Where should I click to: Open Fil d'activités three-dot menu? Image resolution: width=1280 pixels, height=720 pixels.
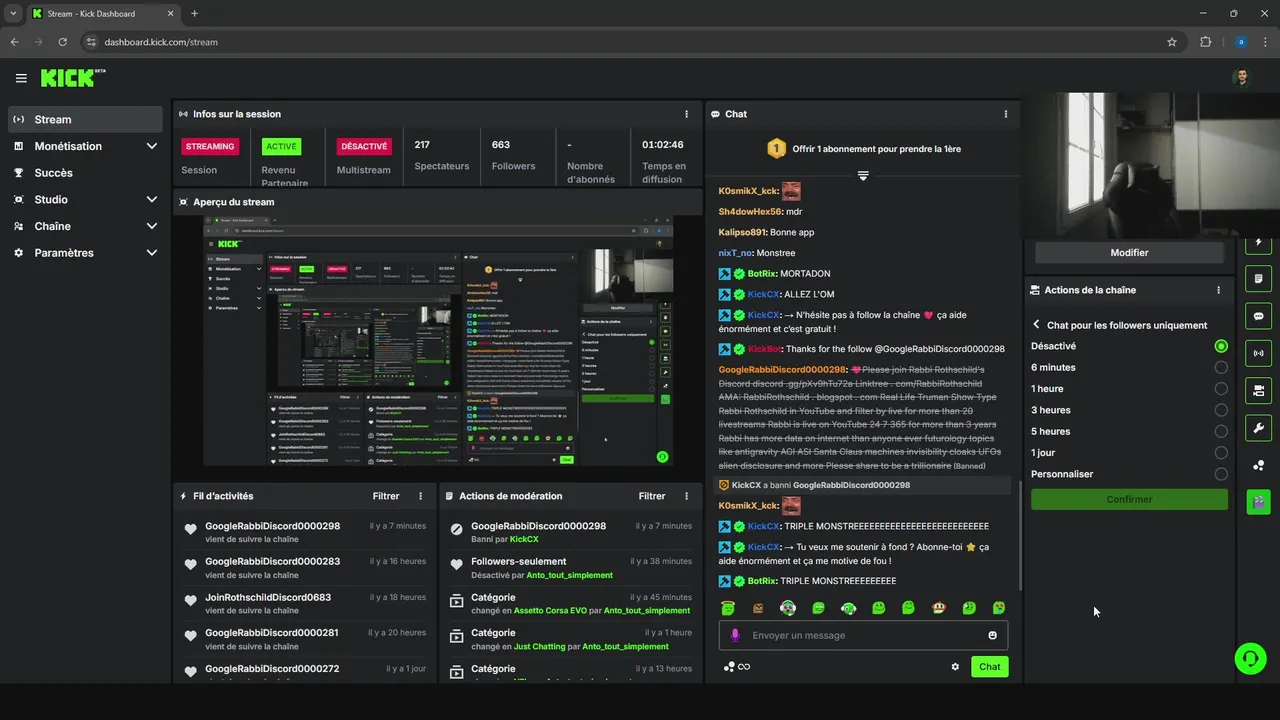pos(420,496)
